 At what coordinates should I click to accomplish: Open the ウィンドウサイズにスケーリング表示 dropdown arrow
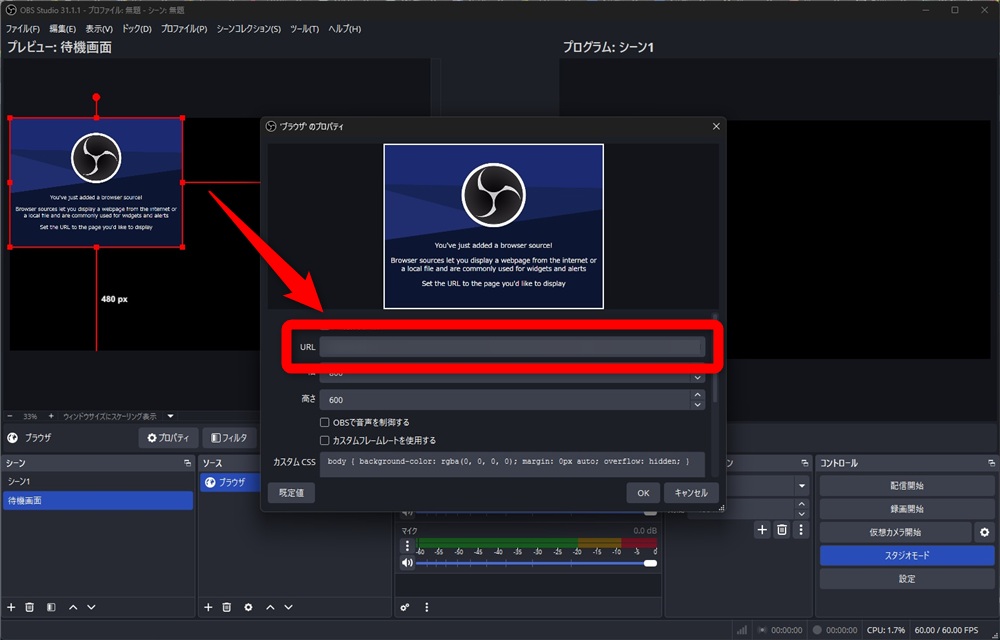coord(170,416)
